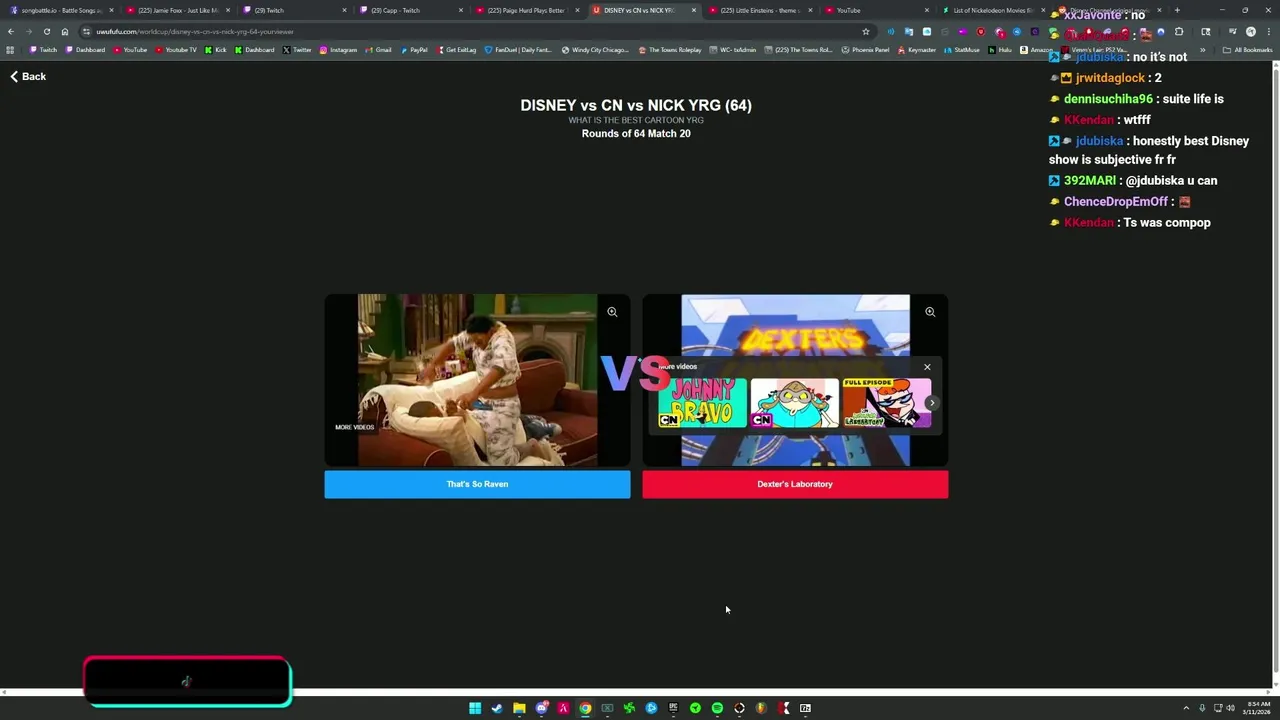The image size is (1280, 720).
Task: Click the browser forward arrow
Action: pos(29,31)
